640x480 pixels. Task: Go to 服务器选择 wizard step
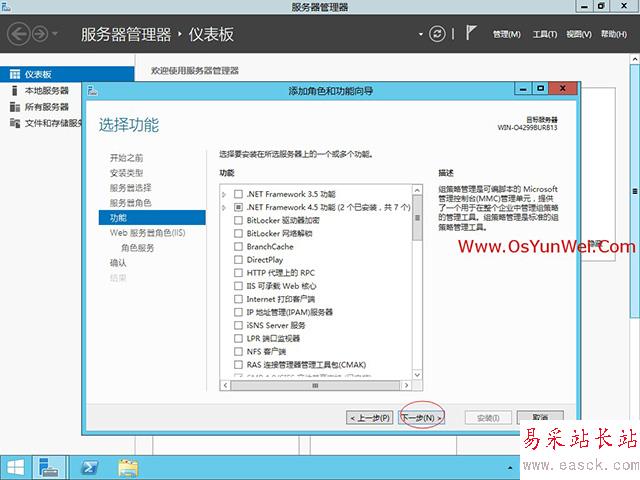[x=131, y=188]
